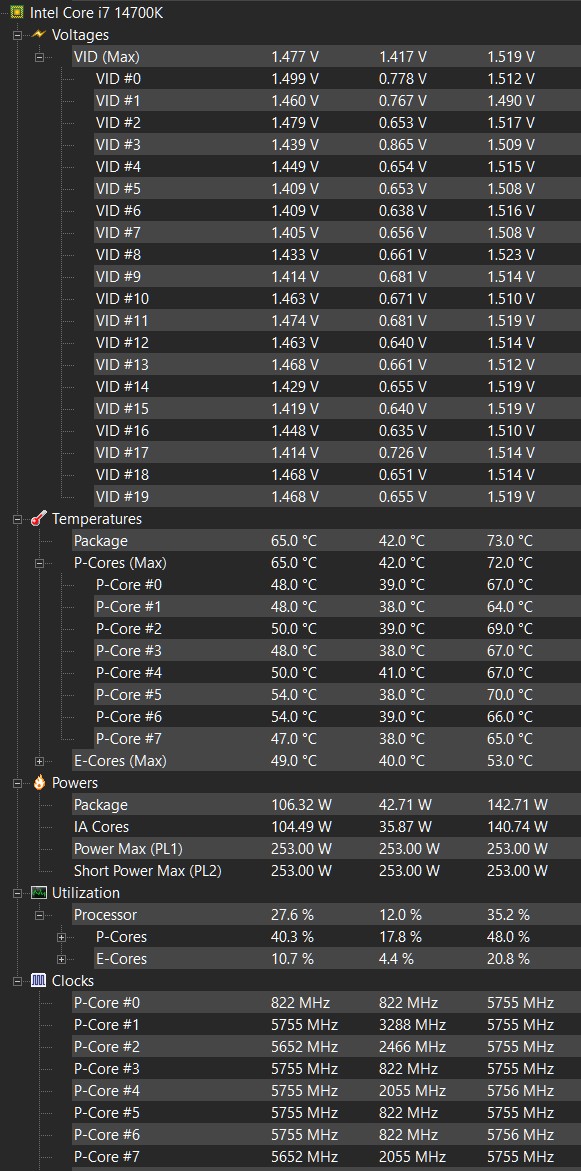581x1171 pixels.
Task: Collapse the Utilization section
Action: click(x=17, y=893)
